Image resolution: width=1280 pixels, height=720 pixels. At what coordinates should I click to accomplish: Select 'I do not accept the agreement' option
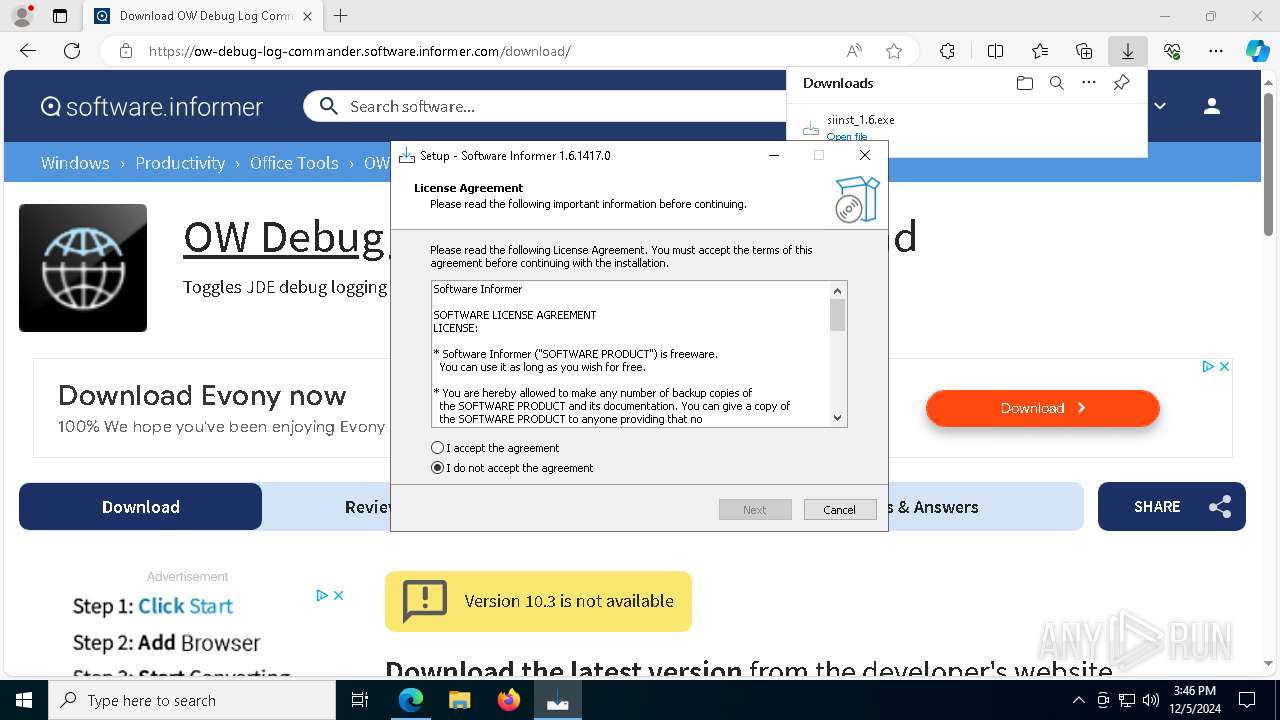[x=437, y=468]
